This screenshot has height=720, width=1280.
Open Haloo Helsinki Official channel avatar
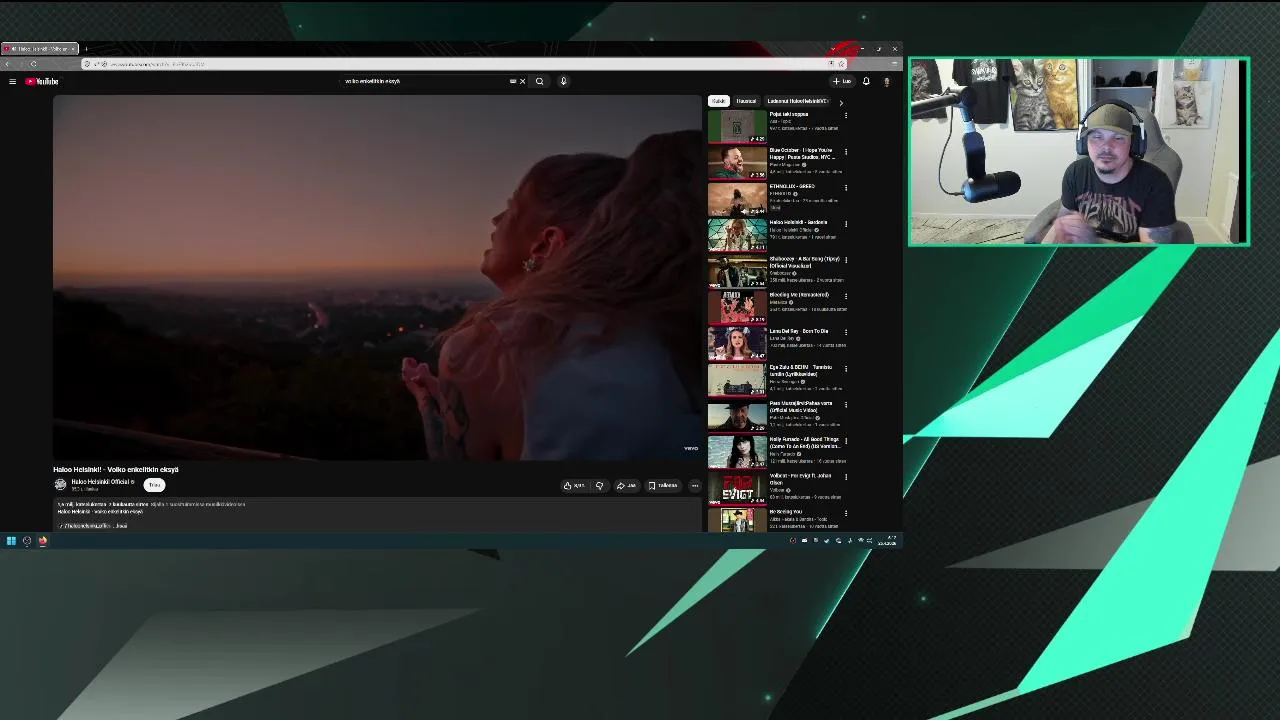[60, 485]
